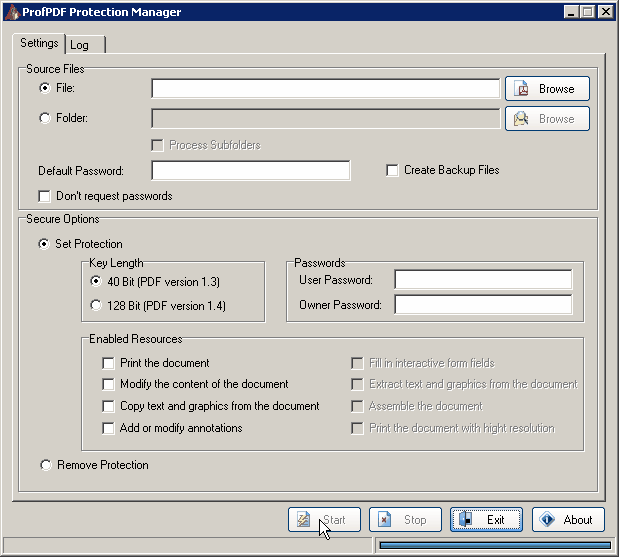Click the Start button's document icon

click(304, 519)
